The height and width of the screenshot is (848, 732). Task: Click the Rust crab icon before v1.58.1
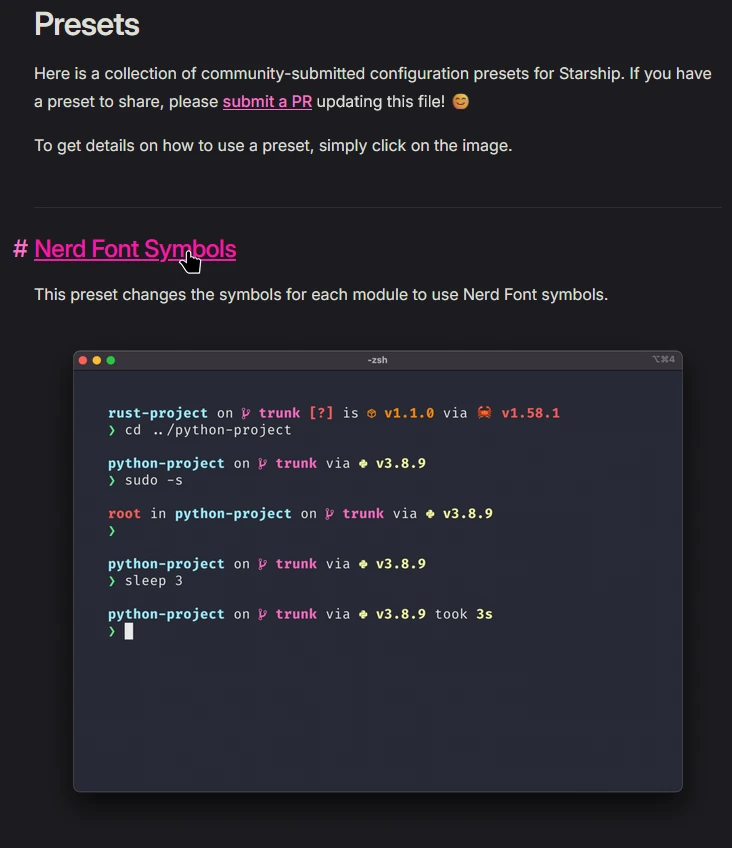[x=484, y=413]
